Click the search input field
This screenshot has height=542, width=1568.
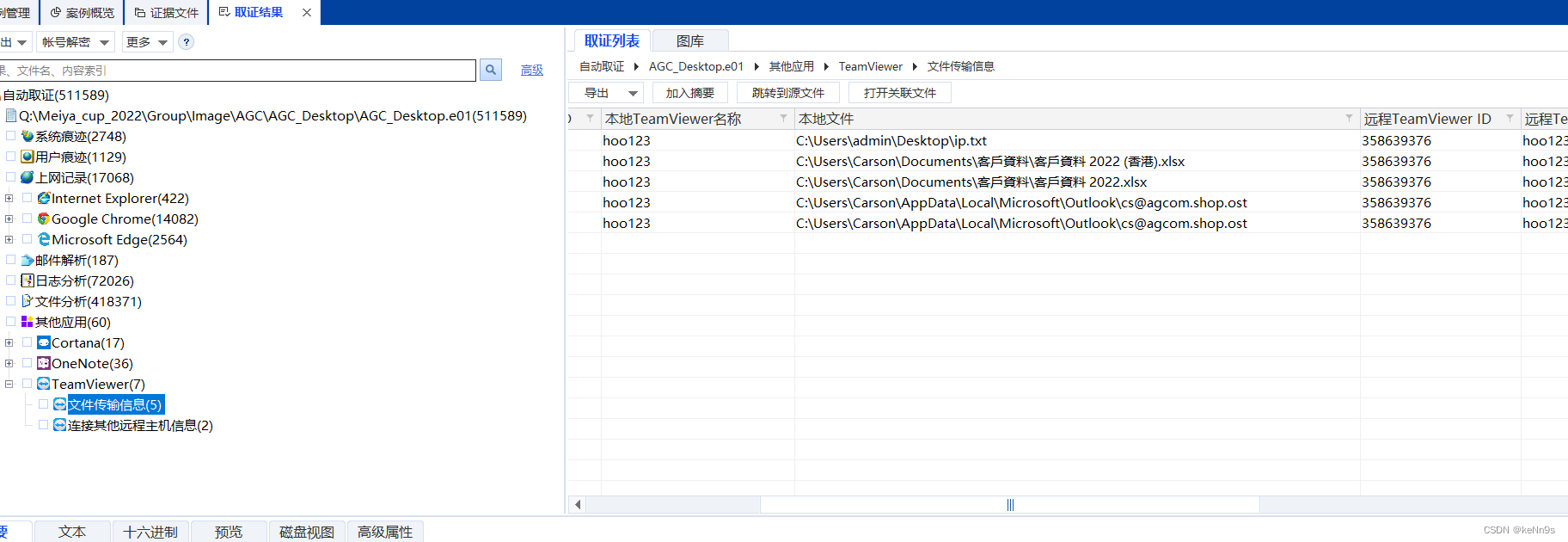237,71
